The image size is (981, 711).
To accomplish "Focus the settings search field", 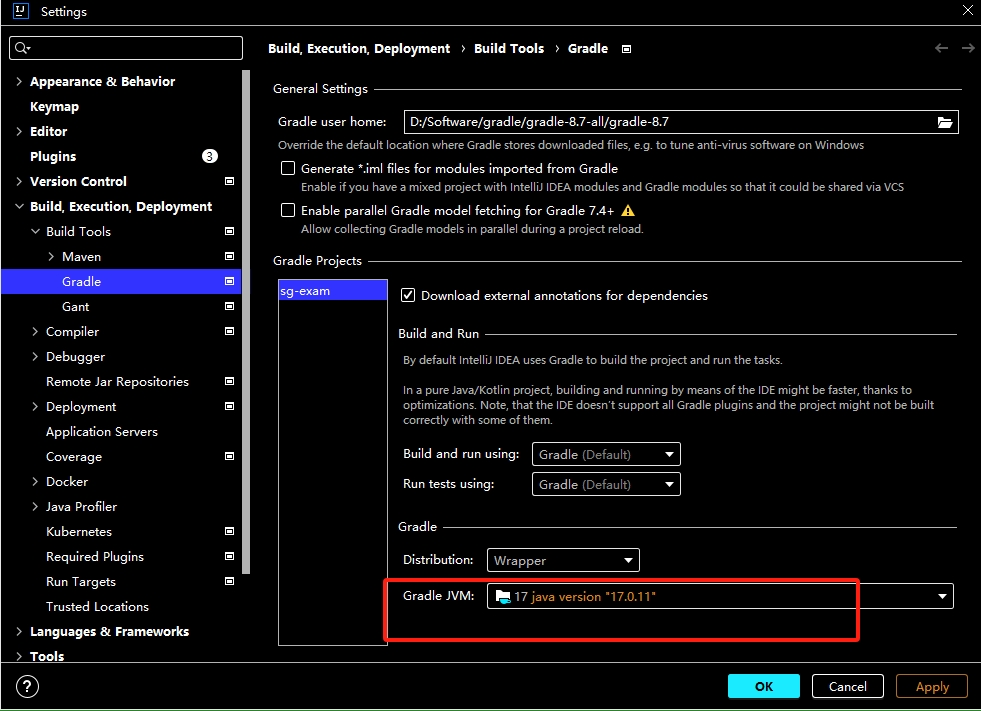I will (x=126, y=48).
